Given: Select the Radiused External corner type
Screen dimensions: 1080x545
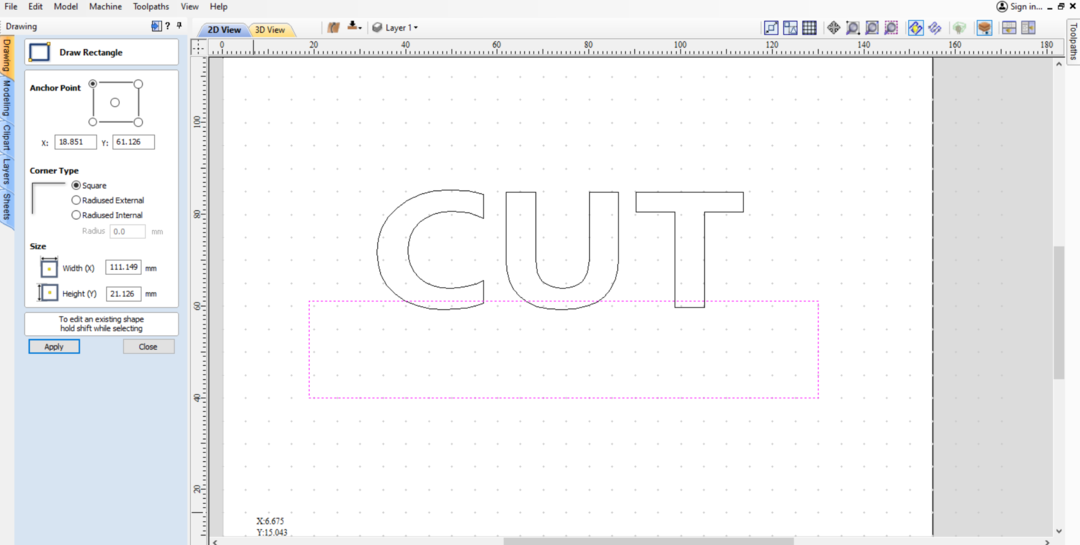Looking at the screenshot, I should pos(77,200).
